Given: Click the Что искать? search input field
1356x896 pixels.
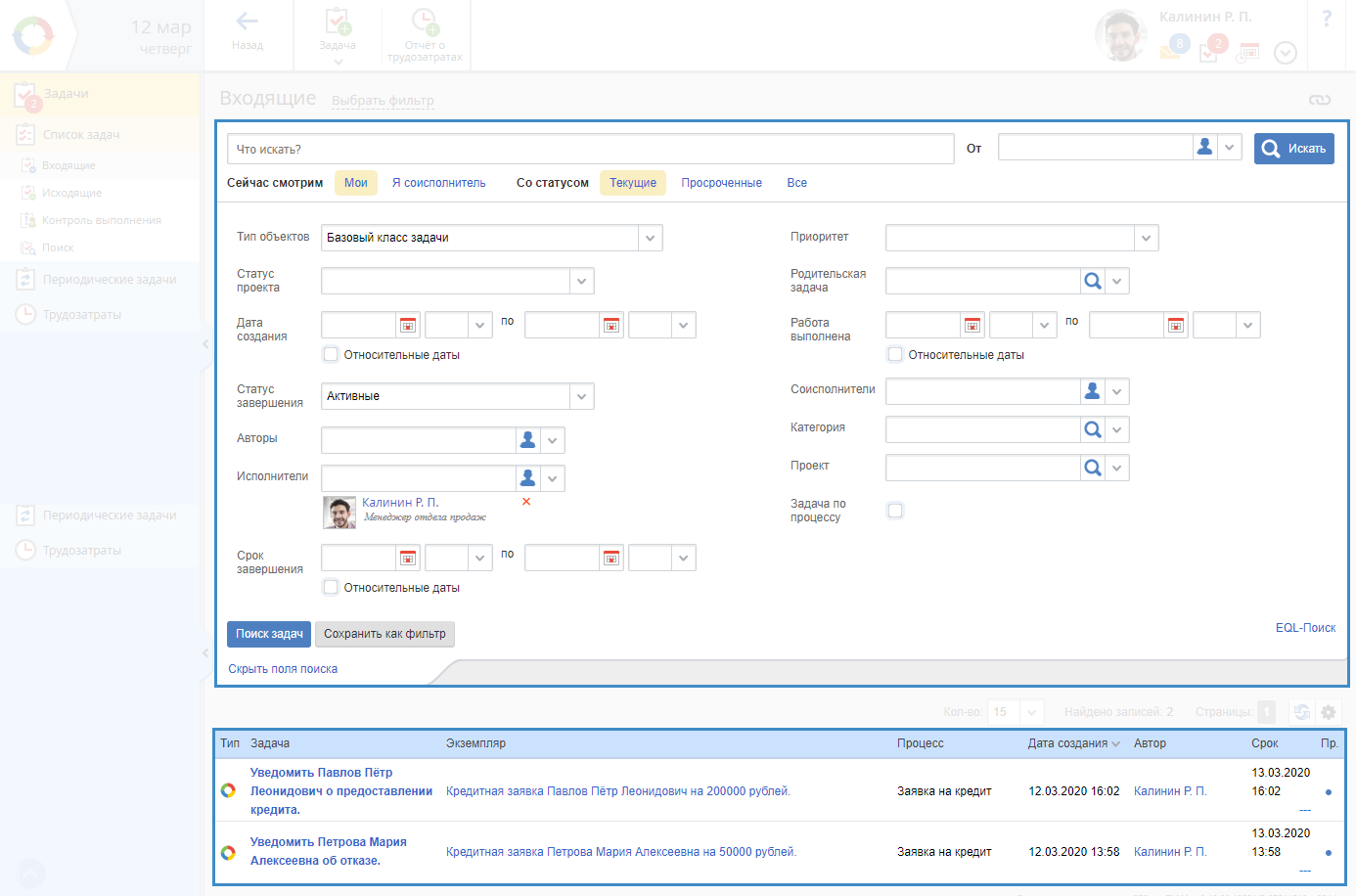Looking at the screenshot, I should coord(590,149).
